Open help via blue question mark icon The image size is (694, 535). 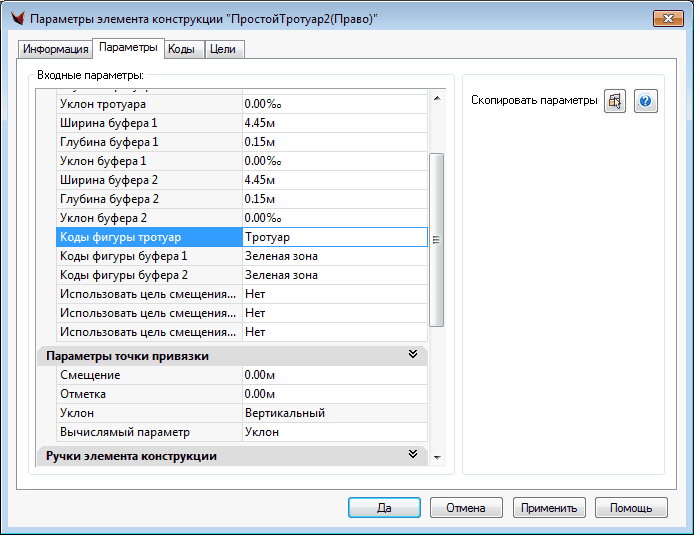(646, 101)
